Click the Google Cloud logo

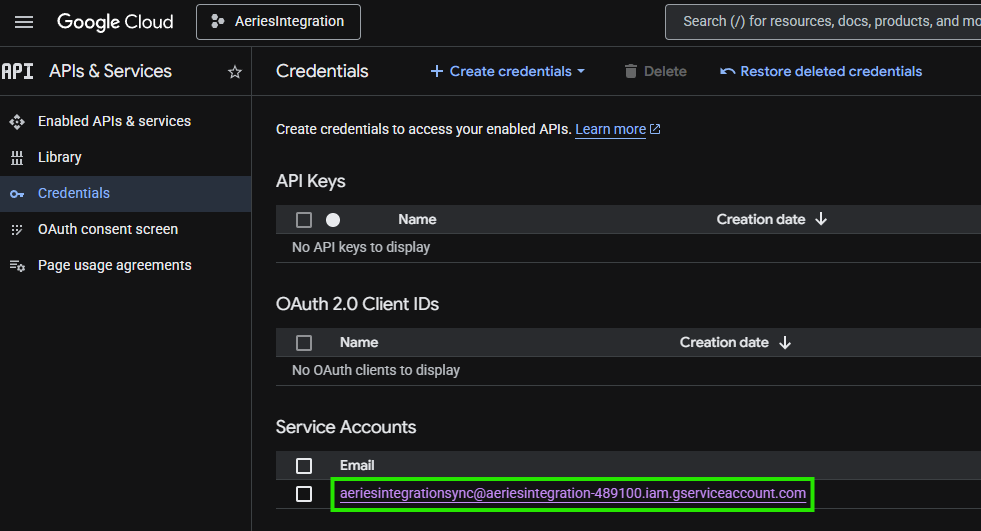[115, 22]
